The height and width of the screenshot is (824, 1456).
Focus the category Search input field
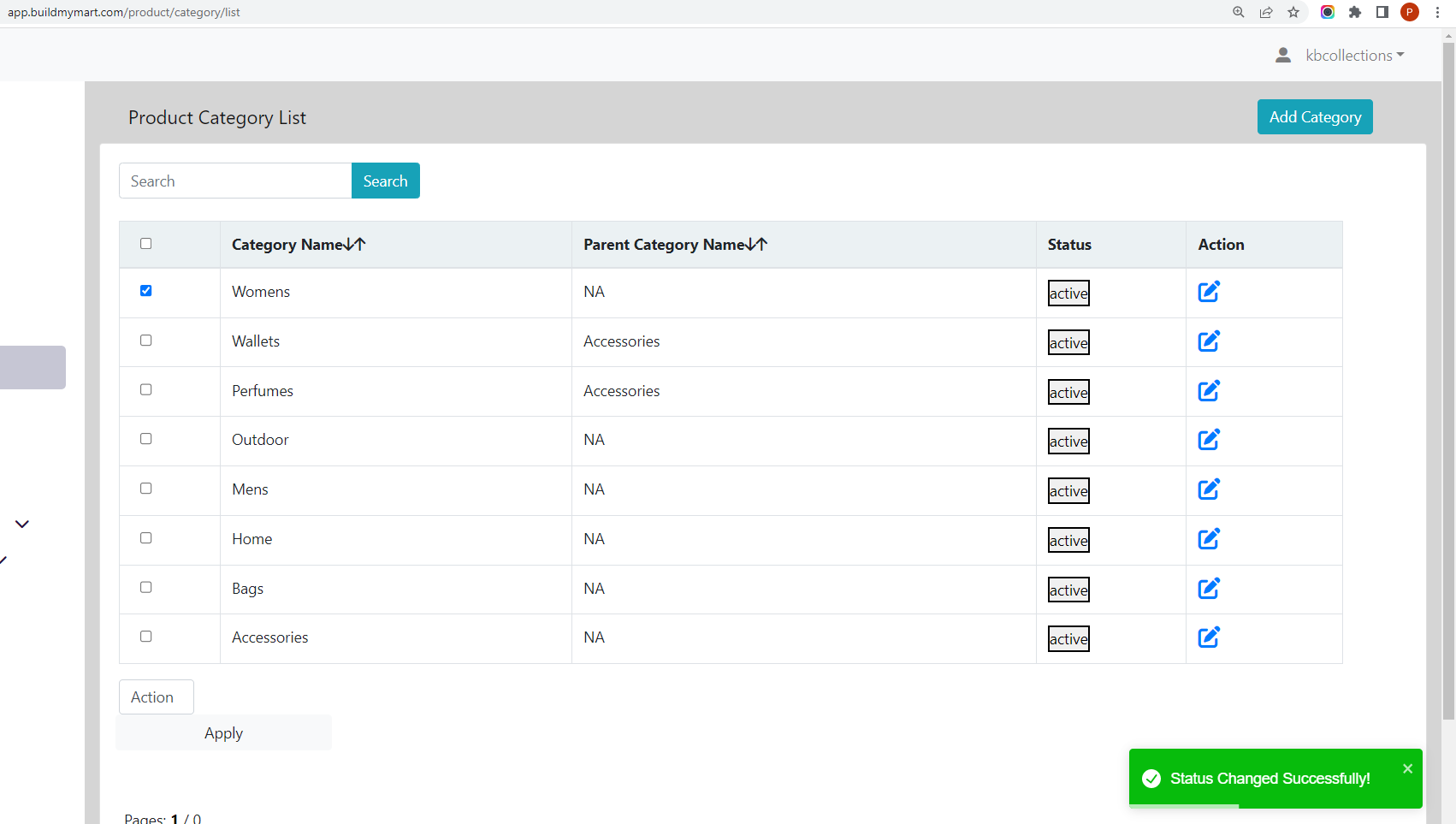click(x=235, y=181)
